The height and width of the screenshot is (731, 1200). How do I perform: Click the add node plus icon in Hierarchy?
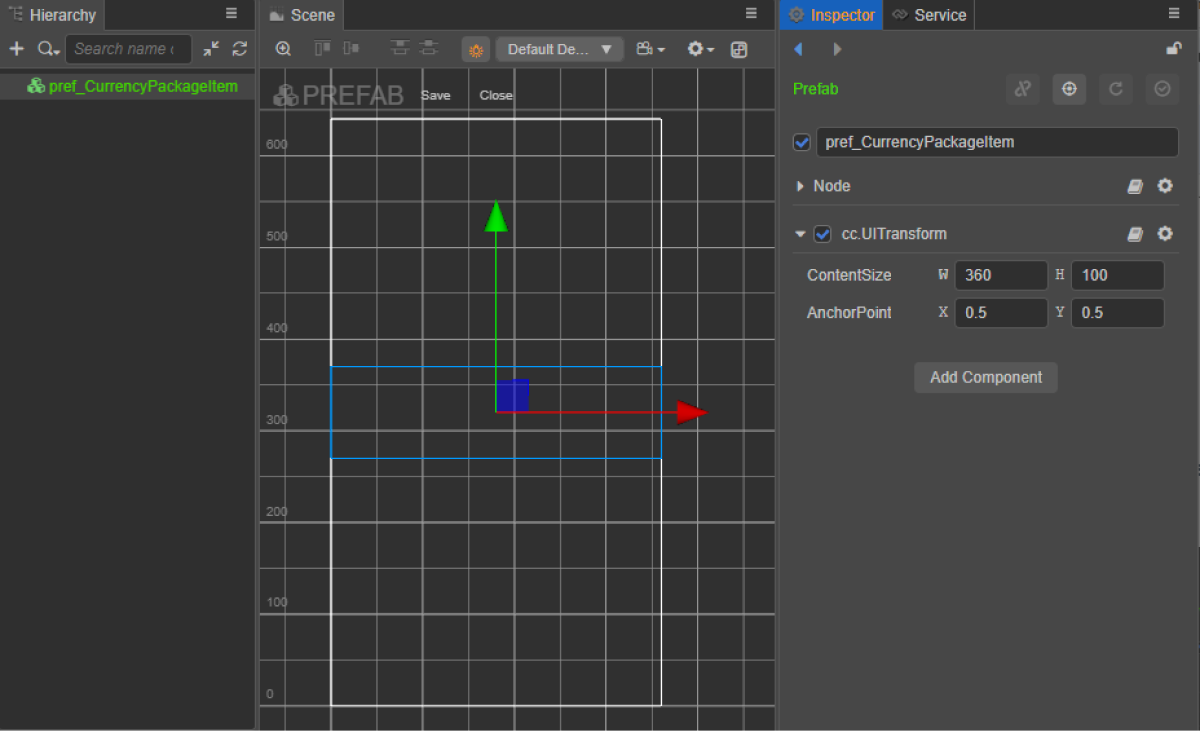16,49
